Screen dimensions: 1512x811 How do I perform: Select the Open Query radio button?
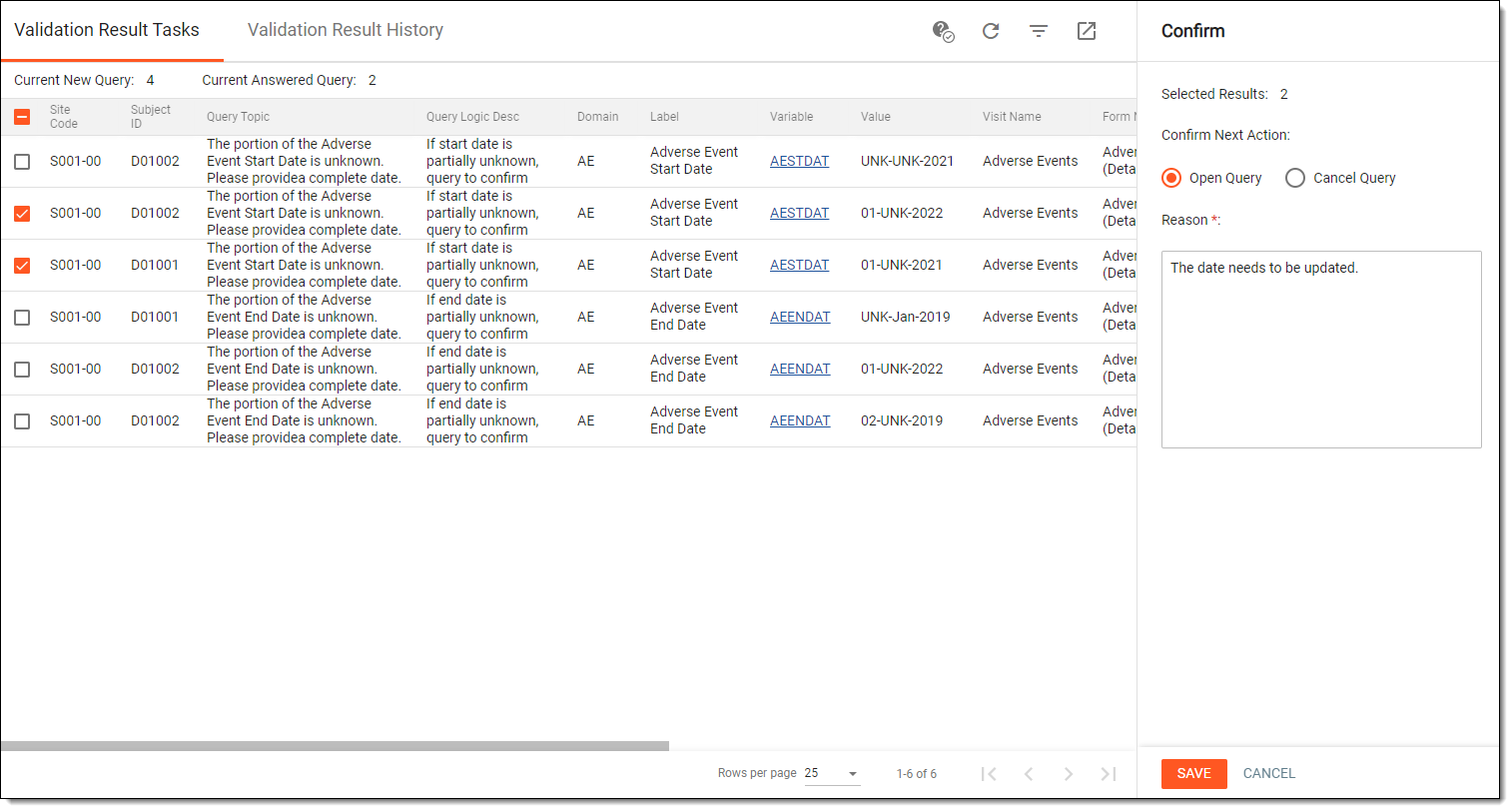coord(1171,178)
